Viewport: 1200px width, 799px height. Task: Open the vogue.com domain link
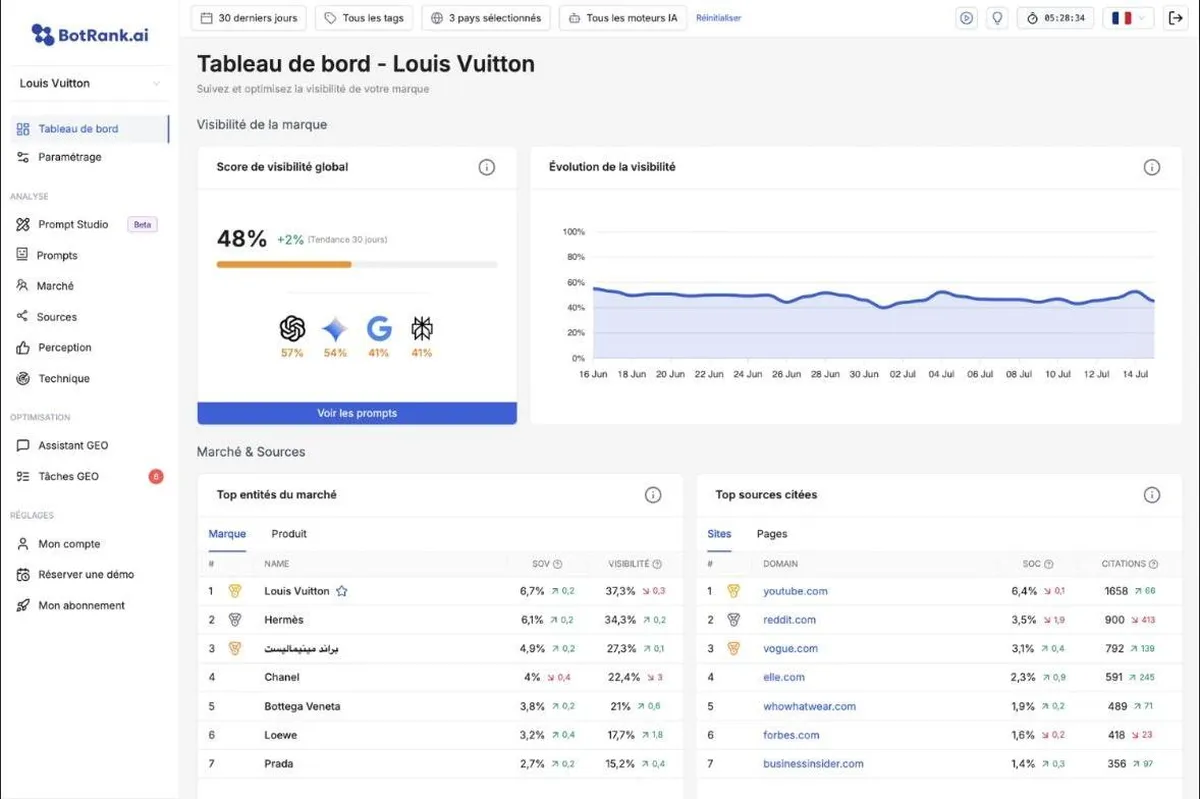(790, 648)
